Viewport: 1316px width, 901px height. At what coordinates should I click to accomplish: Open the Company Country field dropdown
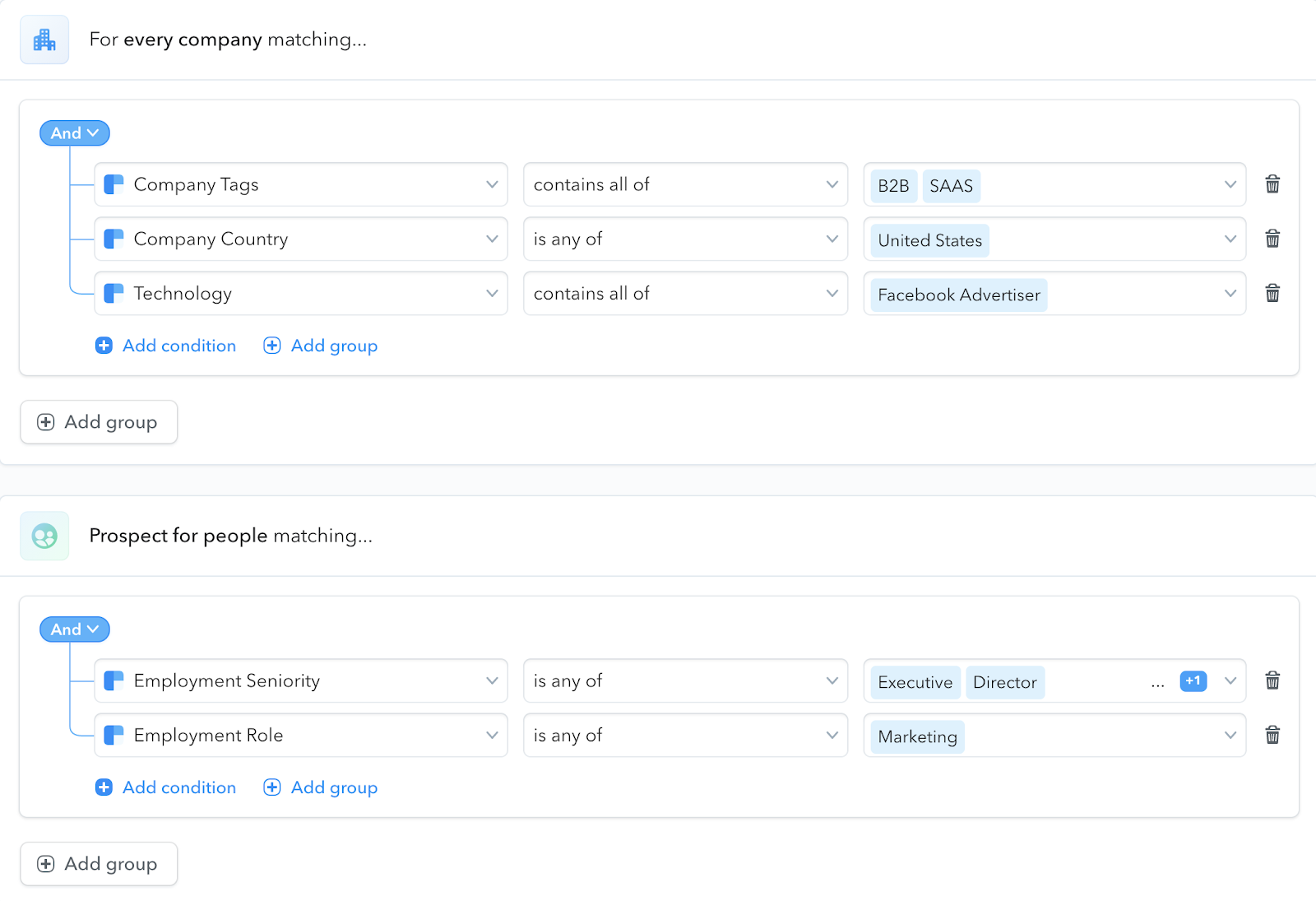pos(301,239)
